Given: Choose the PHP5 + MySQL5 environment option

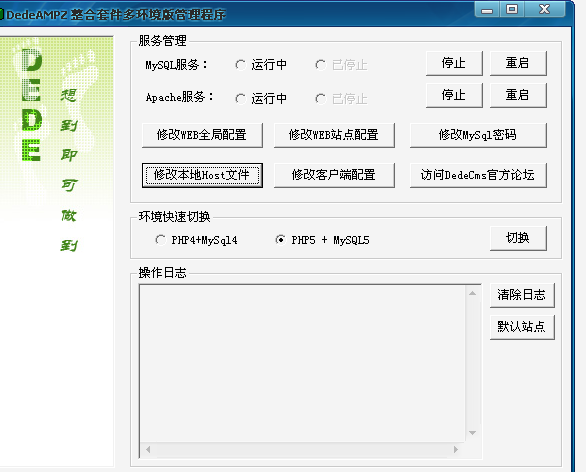Looking at the screenshot, I should coord(280,240).
